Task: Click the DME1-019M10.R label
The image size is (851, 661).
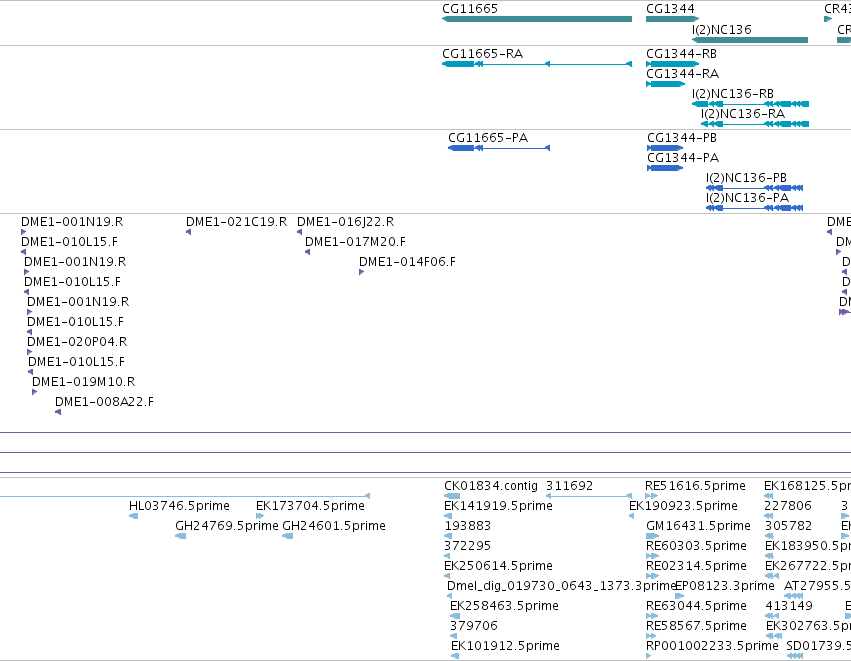Action: pyautogui.click(x=84, y=382)
